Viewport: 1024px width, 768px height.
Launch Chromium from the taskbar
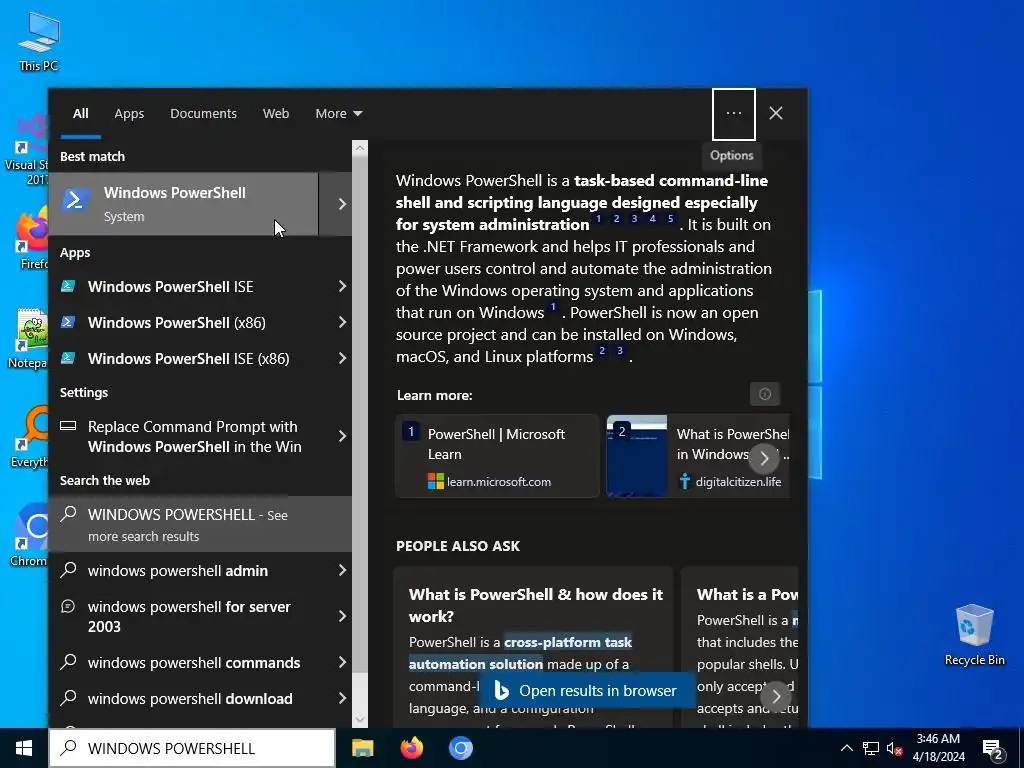coord(460,748)
